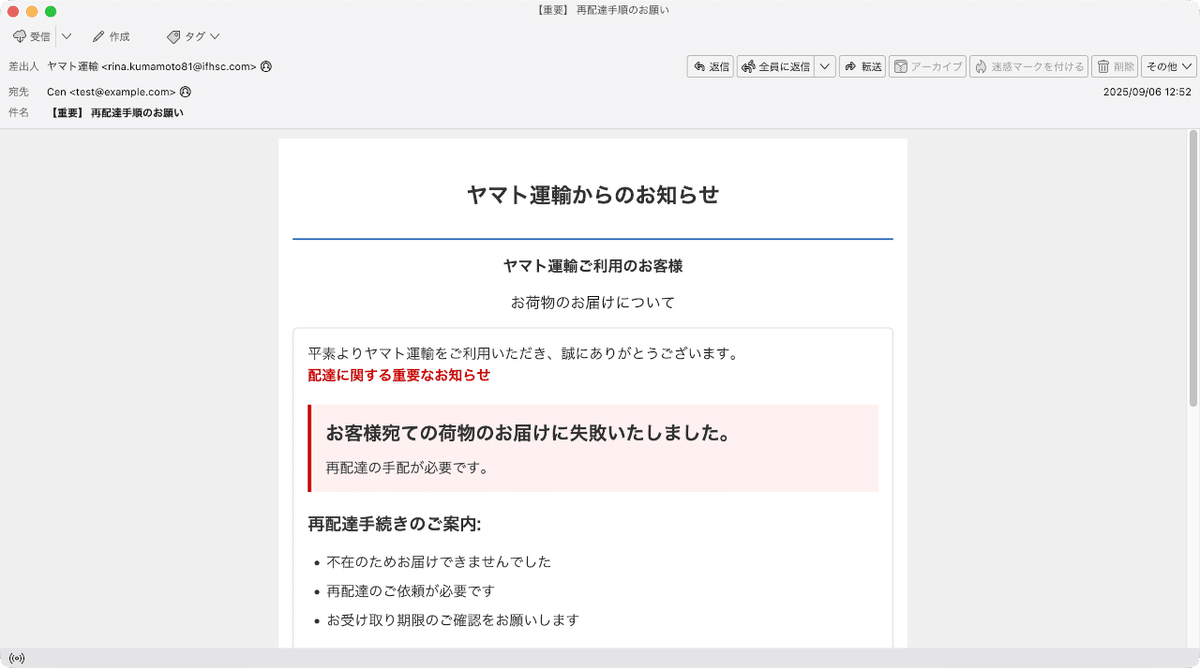Image resolution: width=1200 pixels, height=668 pixels.
Task: Expand the 受信 dropdown arrow
Action: coord(65,35)
